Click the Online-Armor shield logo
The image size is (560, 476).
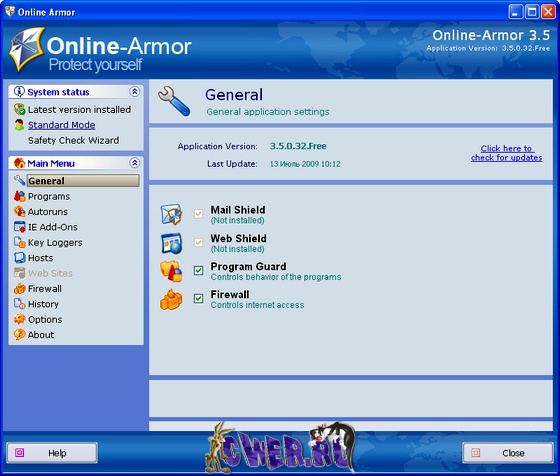[x=27, y=49]
